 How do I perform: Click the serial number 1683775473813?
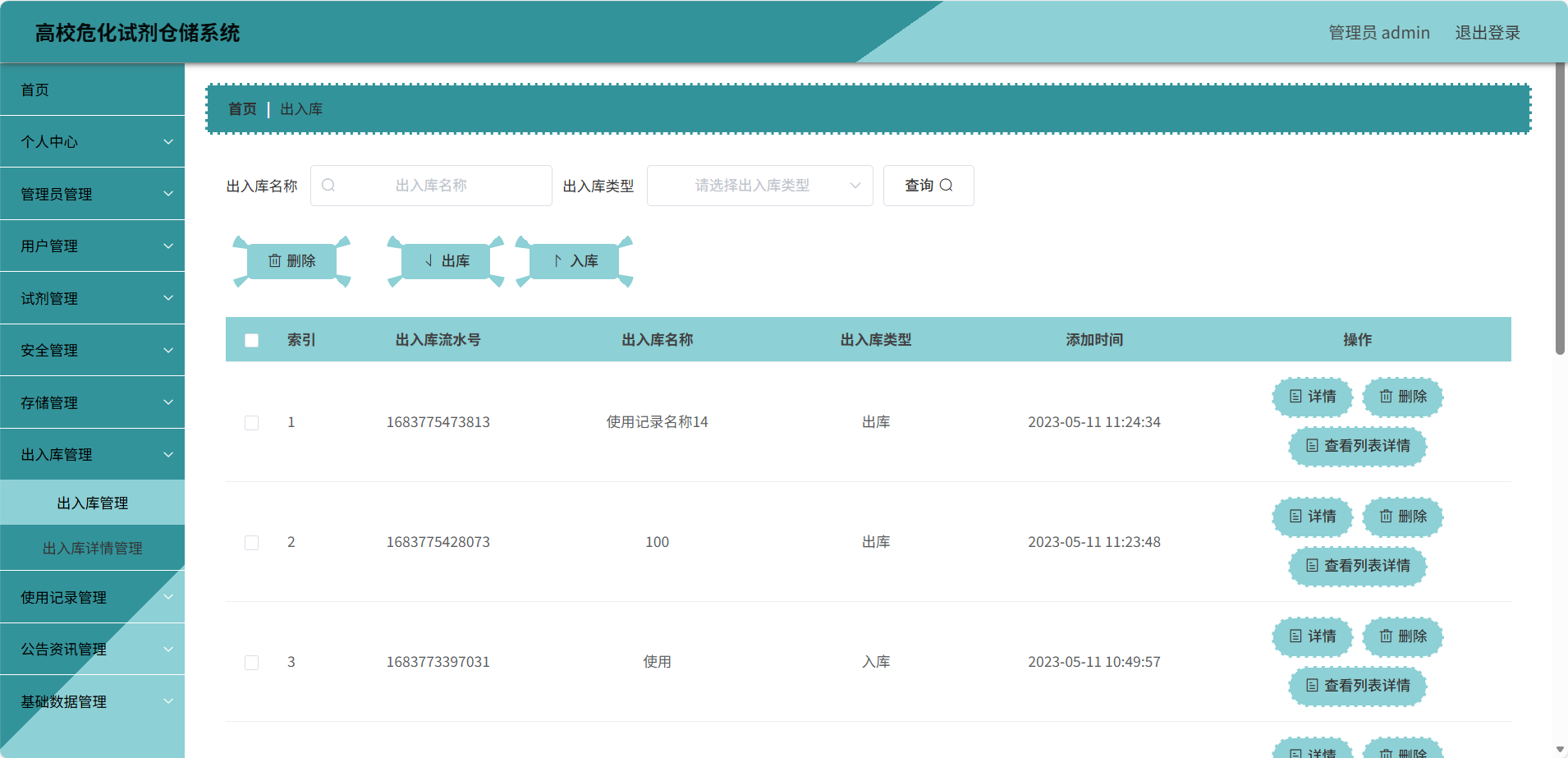438,422
